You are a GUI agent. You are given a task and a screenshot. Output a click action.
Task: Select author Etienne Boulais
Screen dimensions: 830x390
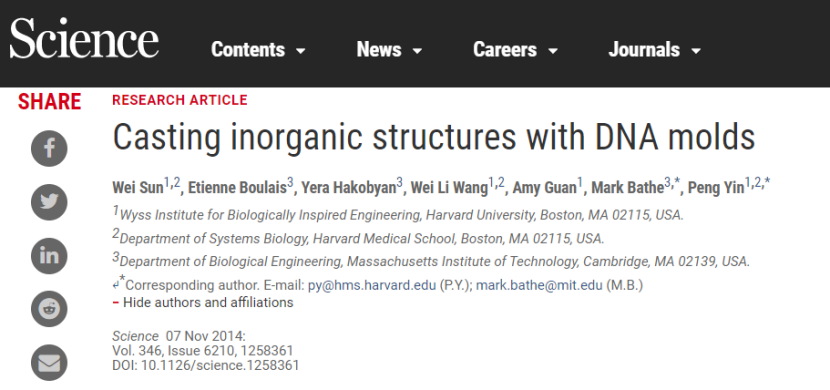click(237, 188)
